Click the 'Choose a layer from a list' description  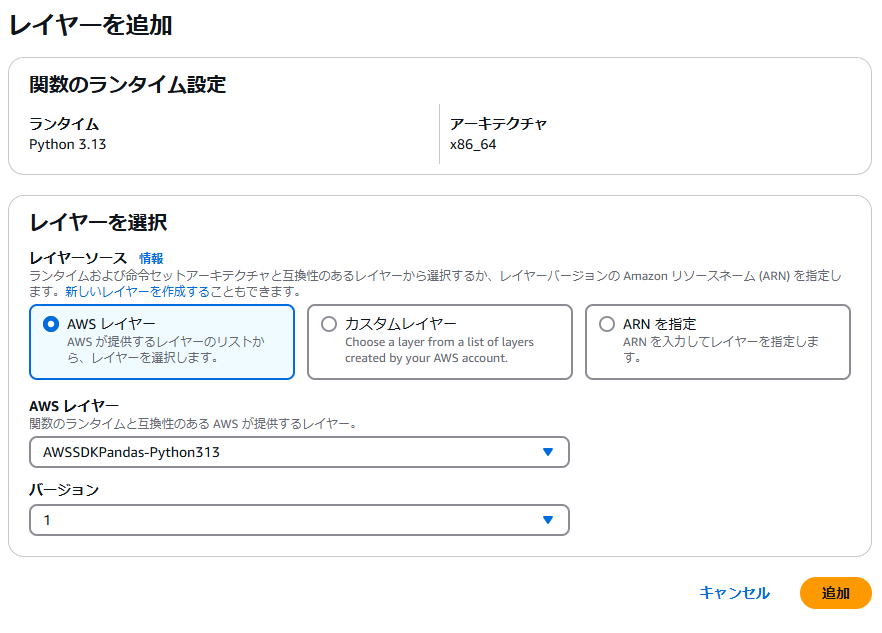pos(439,350)
